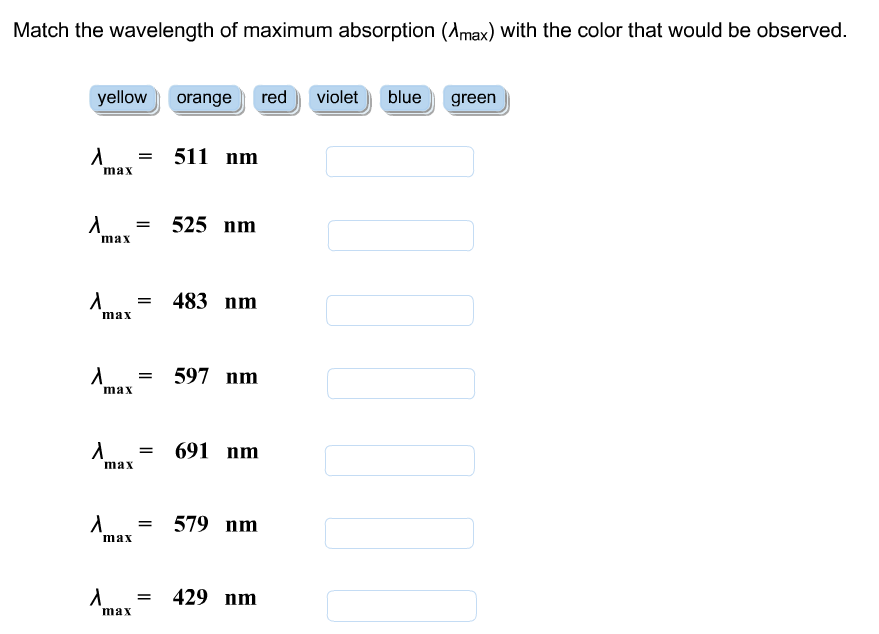879x634 pixels.
Task: Select the red color button
Action: pyautogui.click(x=274, y=97)
